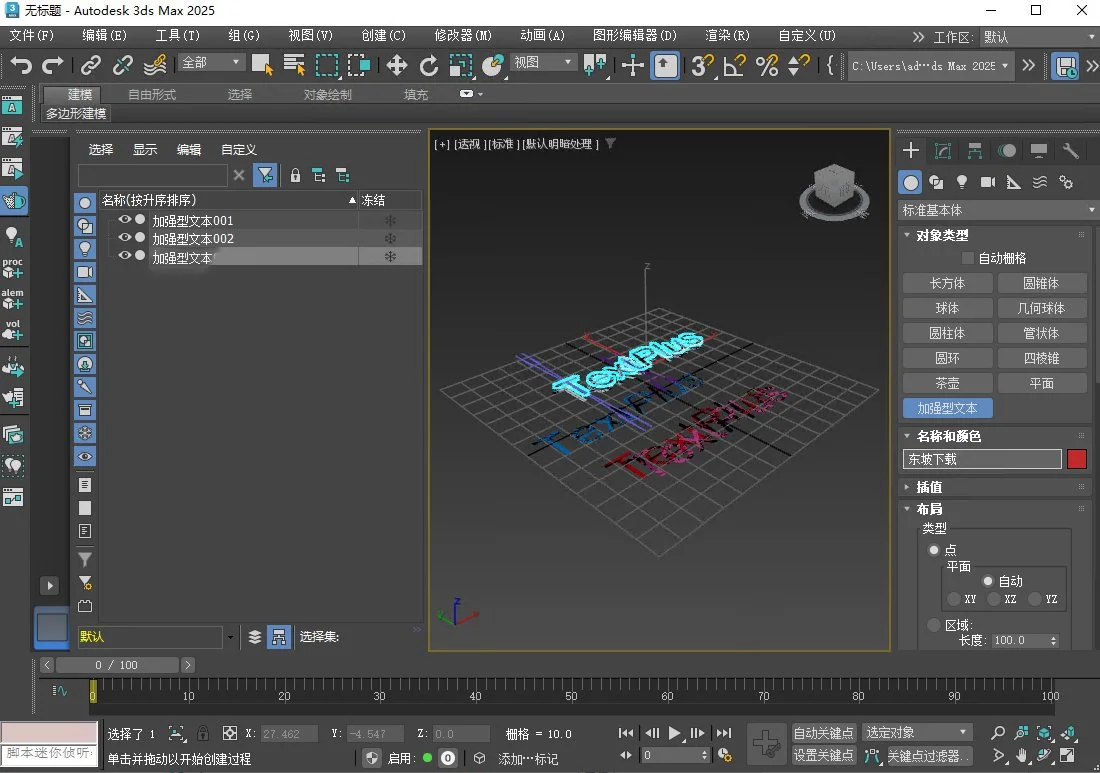Viewport: 1100px width, 773px height.
Task: Collapse the 对象类型 rollout
Action: (x=907, y=235)
